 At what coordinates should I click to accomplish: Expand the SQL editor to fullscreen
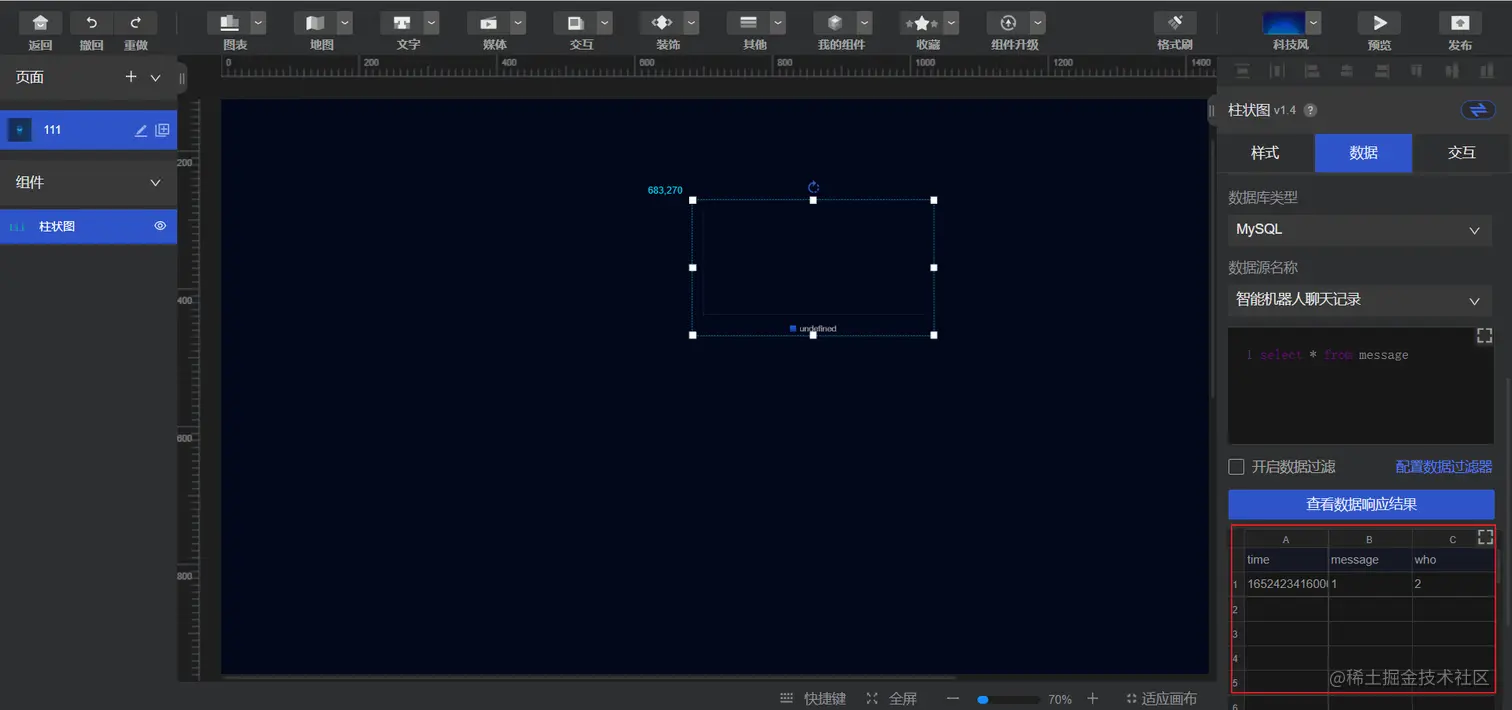pyautogui.click(x=1484, y=336)
